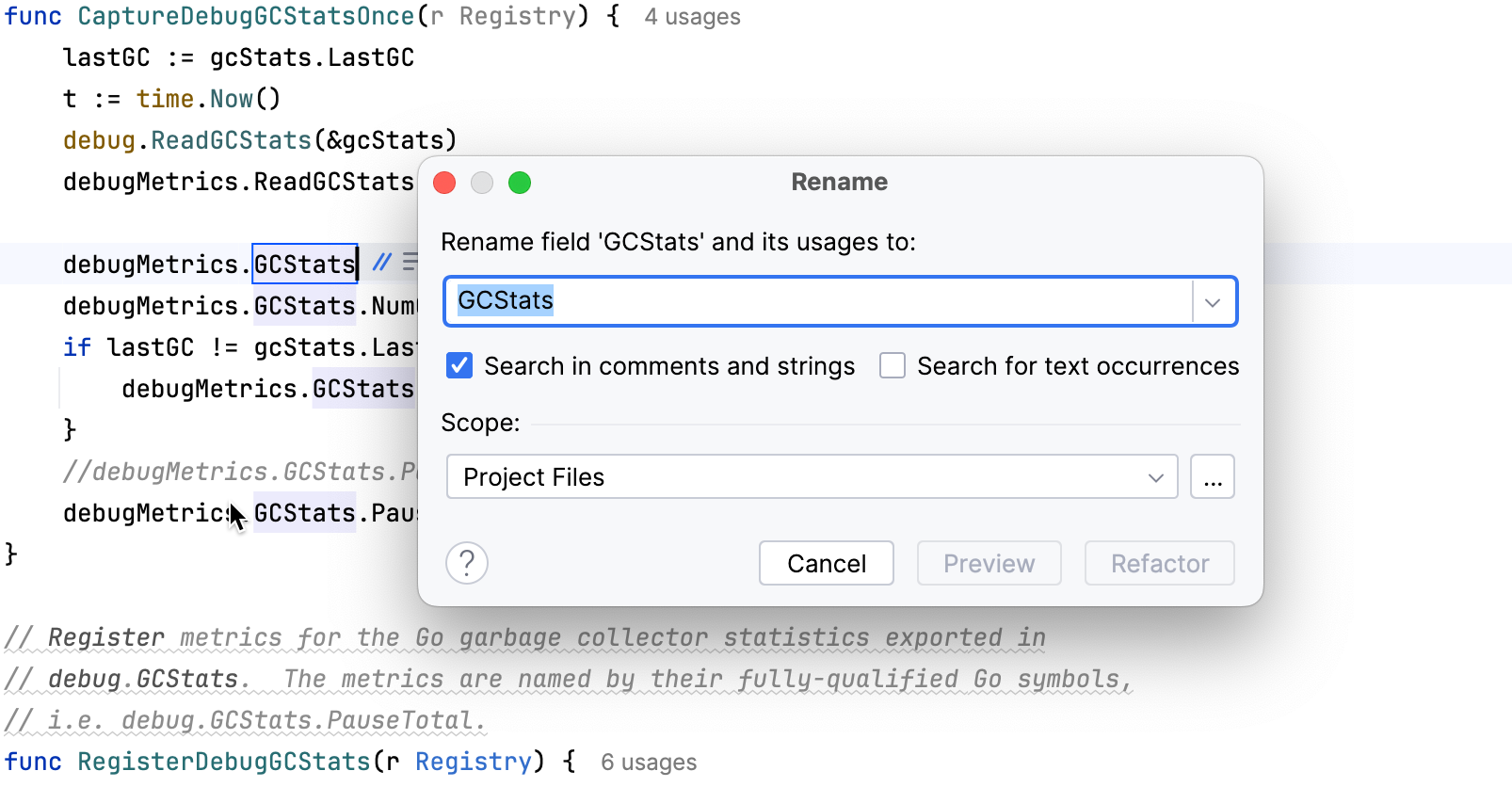Click Now in the time.Now() call
Viewport: 1512px width, 787px height.
(232, 99)
